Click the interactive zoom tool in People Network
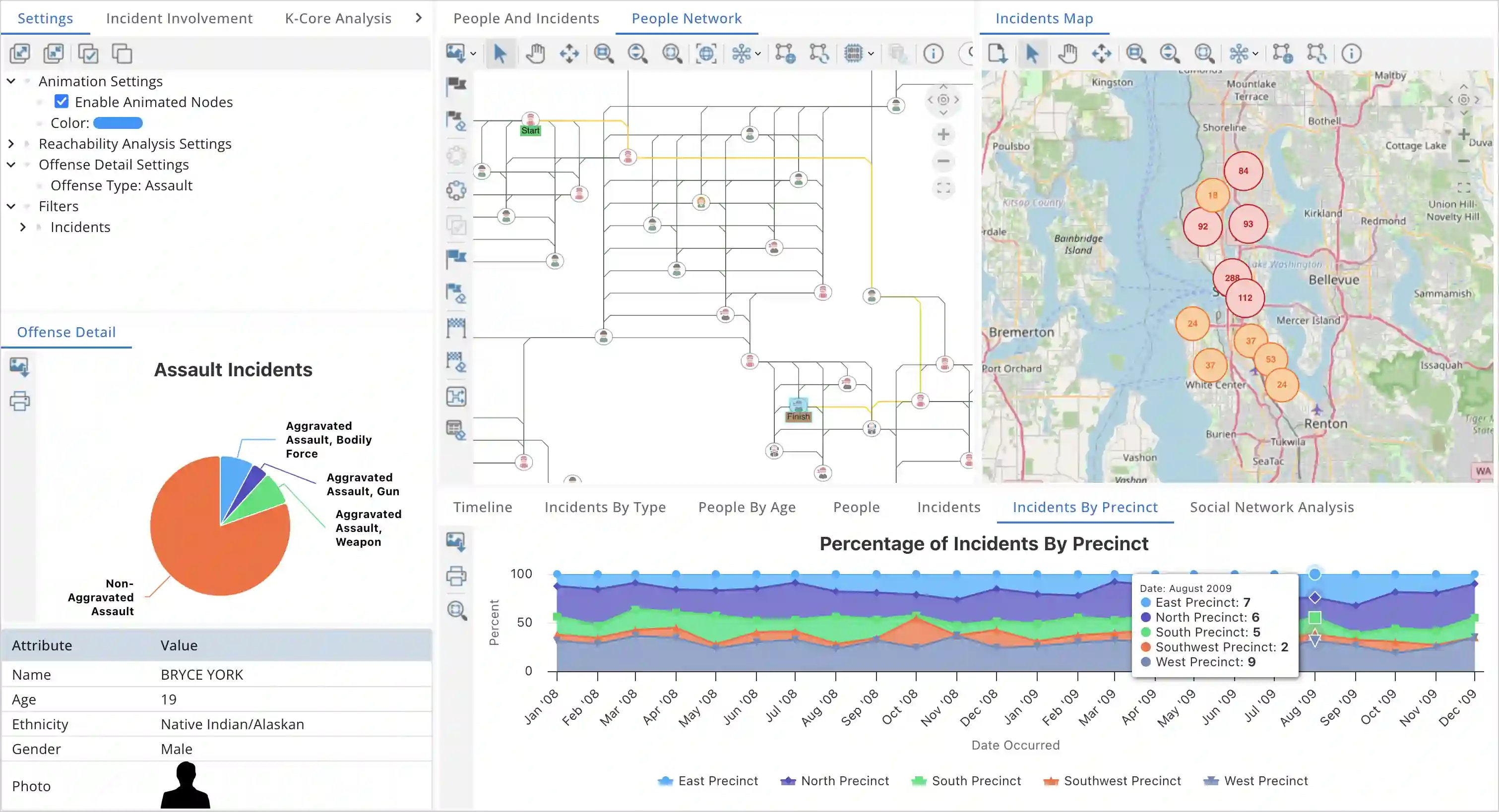Screen dimensions: 1499x812 point(637,54)
